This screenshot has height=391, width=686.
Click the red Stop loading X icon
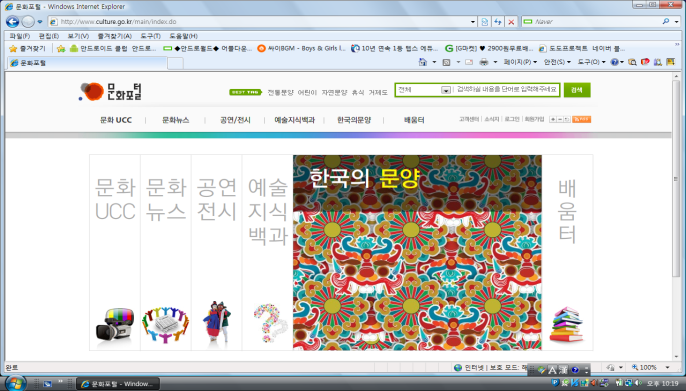pyautogui.click(x=511, y=21)
